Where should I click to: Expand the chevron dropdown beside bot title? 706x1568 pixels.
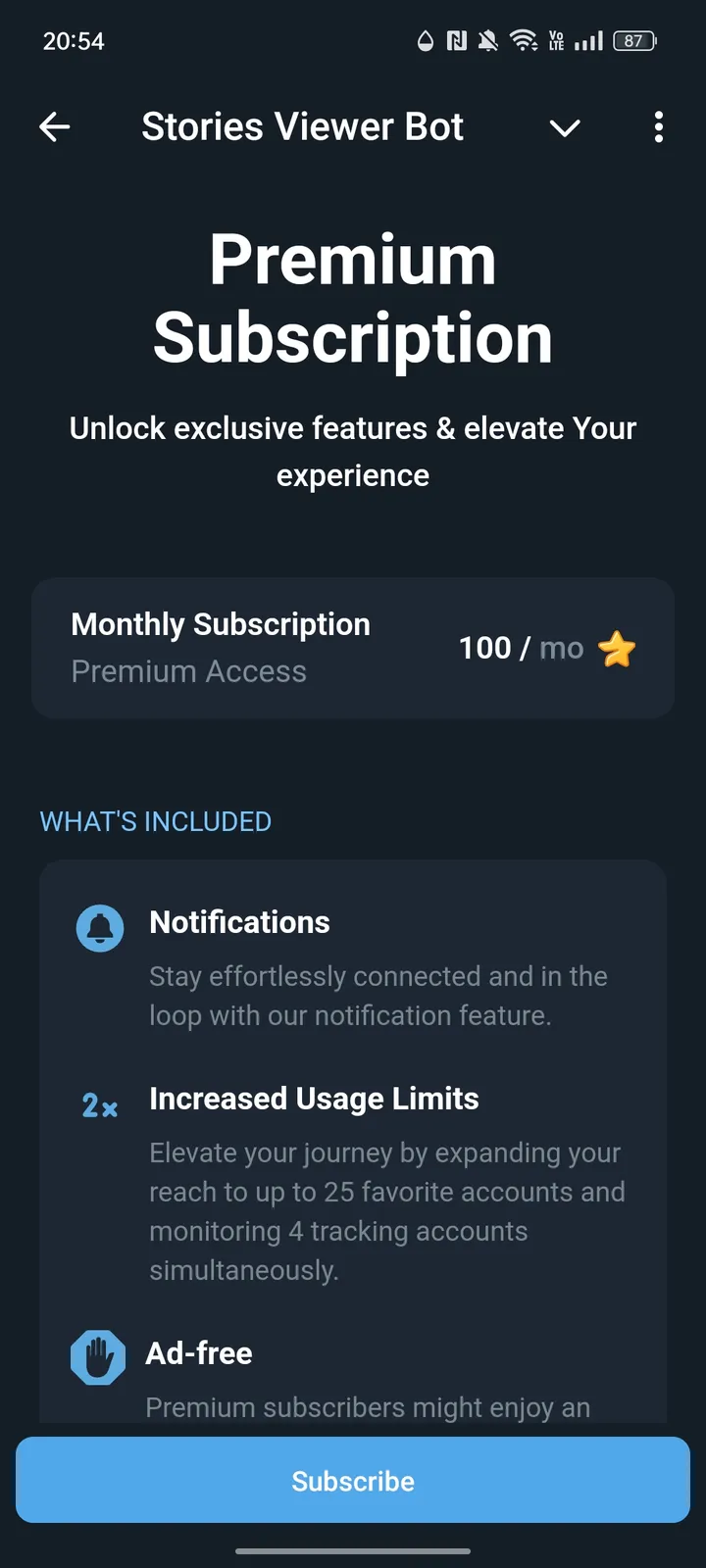565,127
